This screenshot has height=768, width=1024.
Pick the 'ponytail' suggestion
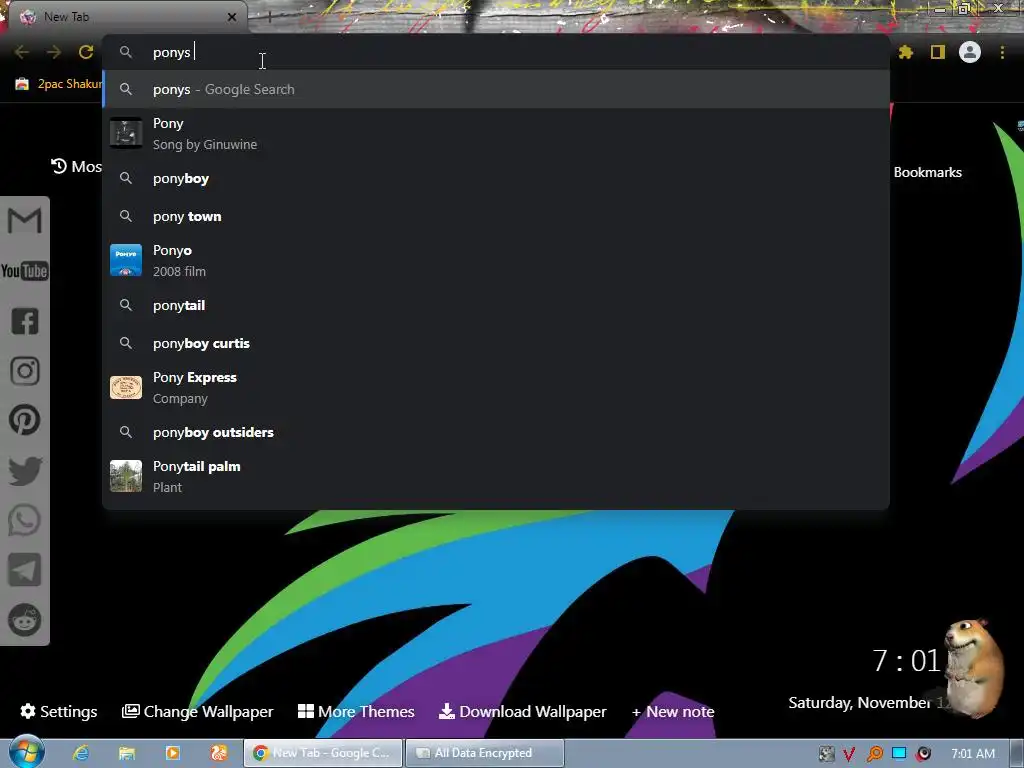(x=496, y=305)
